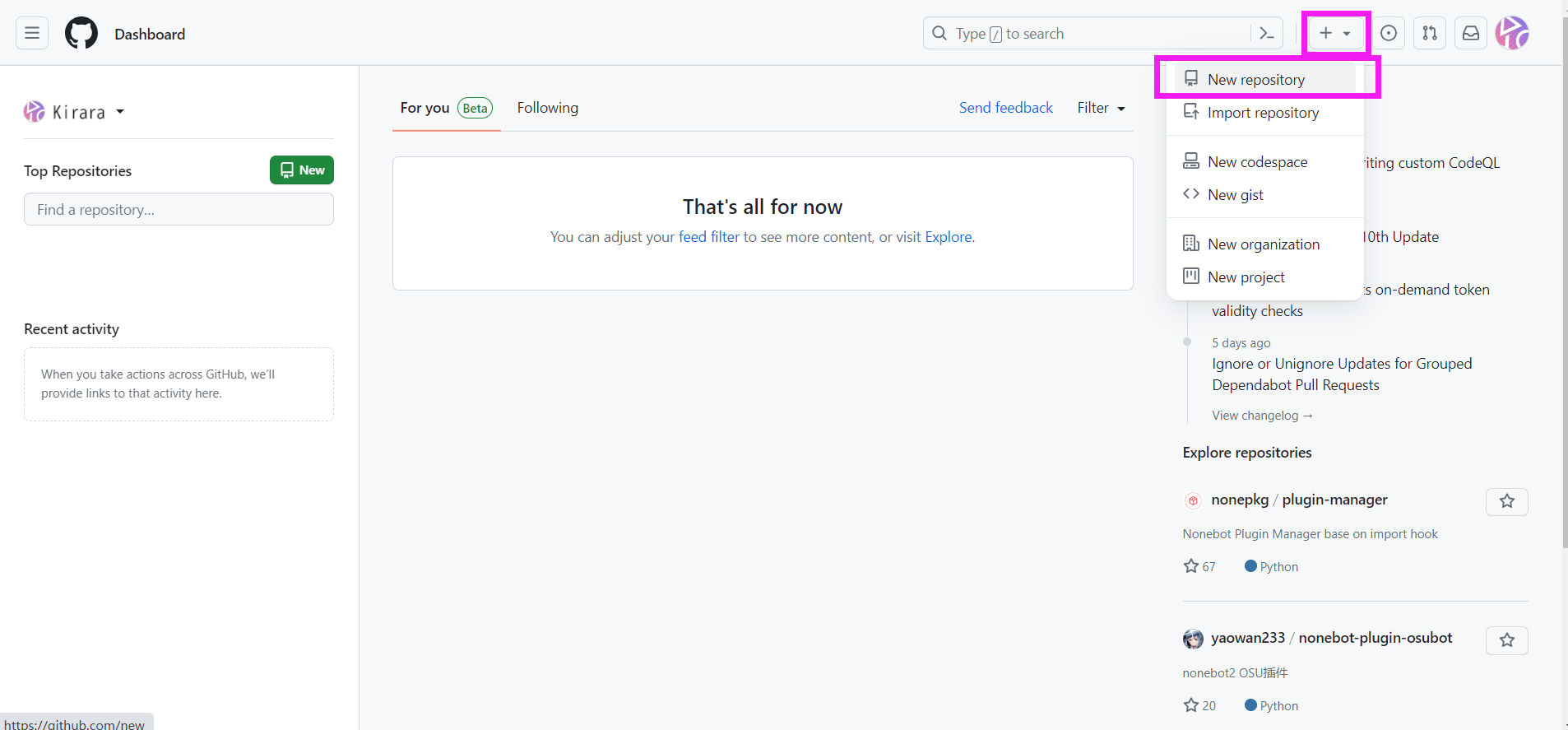Viewport: 1568px width, 730px height.
Task: Star the nonepkg/plugin-manager repository
Action: 1507,501
